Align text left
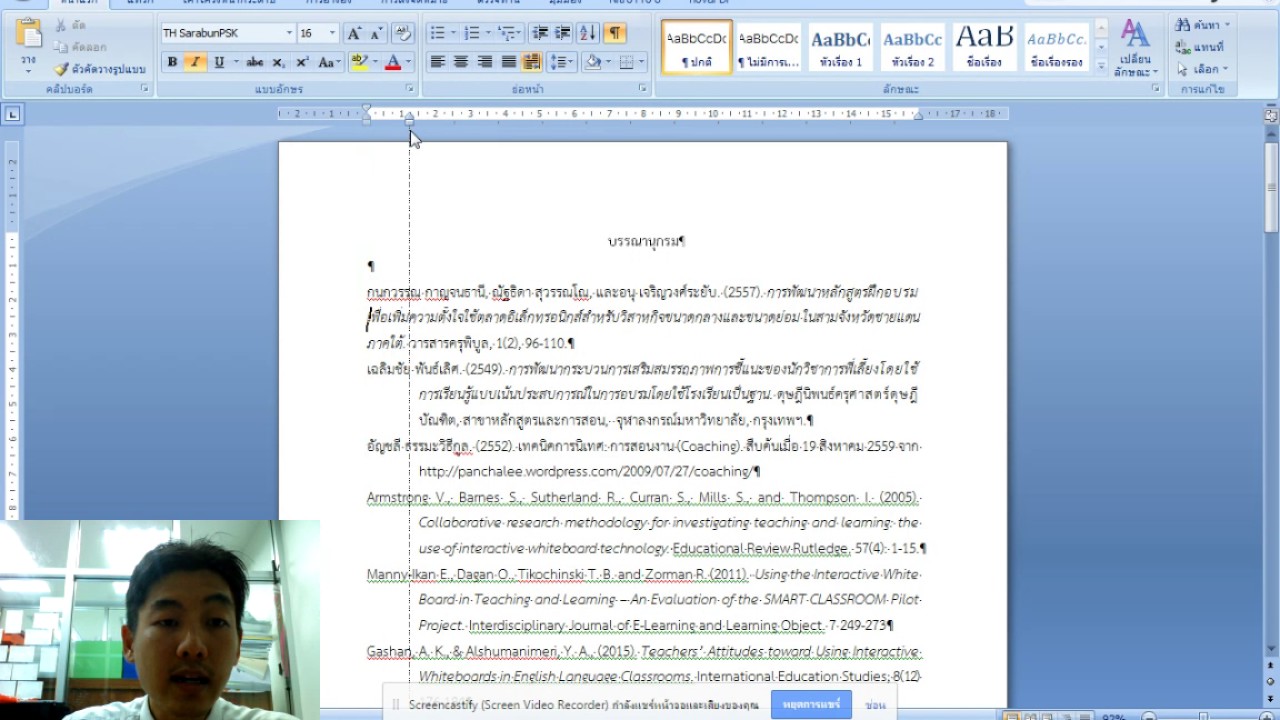 (437, 62)
